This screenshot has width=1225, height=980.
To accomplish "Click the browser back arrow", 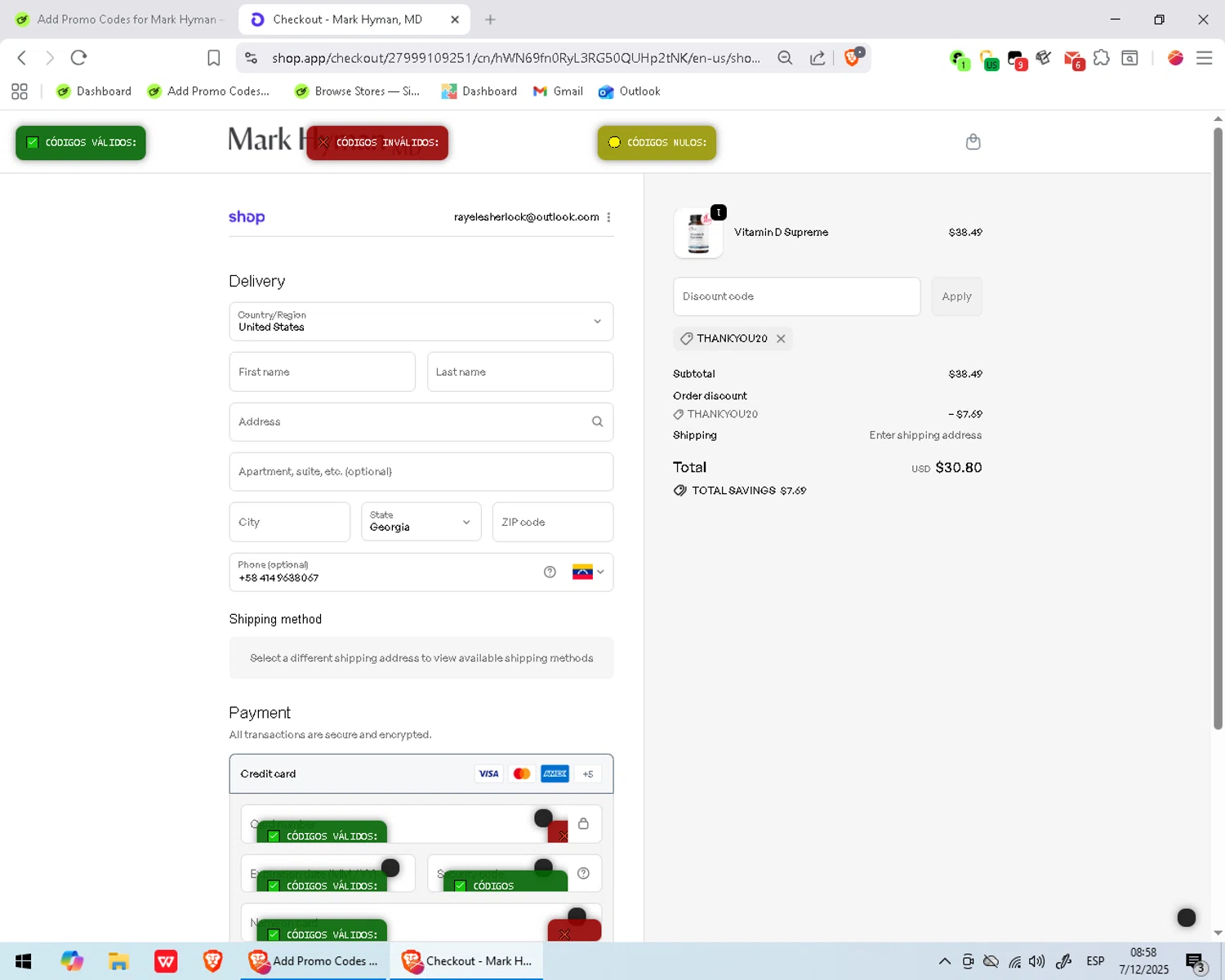I will click(x=22, y=58).
